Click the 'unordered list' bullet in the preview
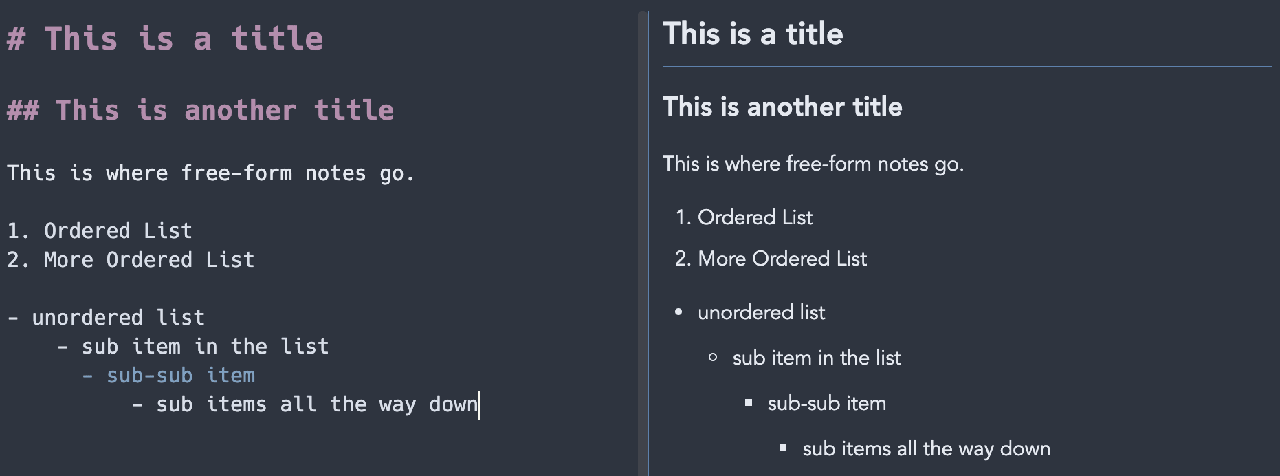This screenshot has width=1280, height=476. click(x=761, y=313)
